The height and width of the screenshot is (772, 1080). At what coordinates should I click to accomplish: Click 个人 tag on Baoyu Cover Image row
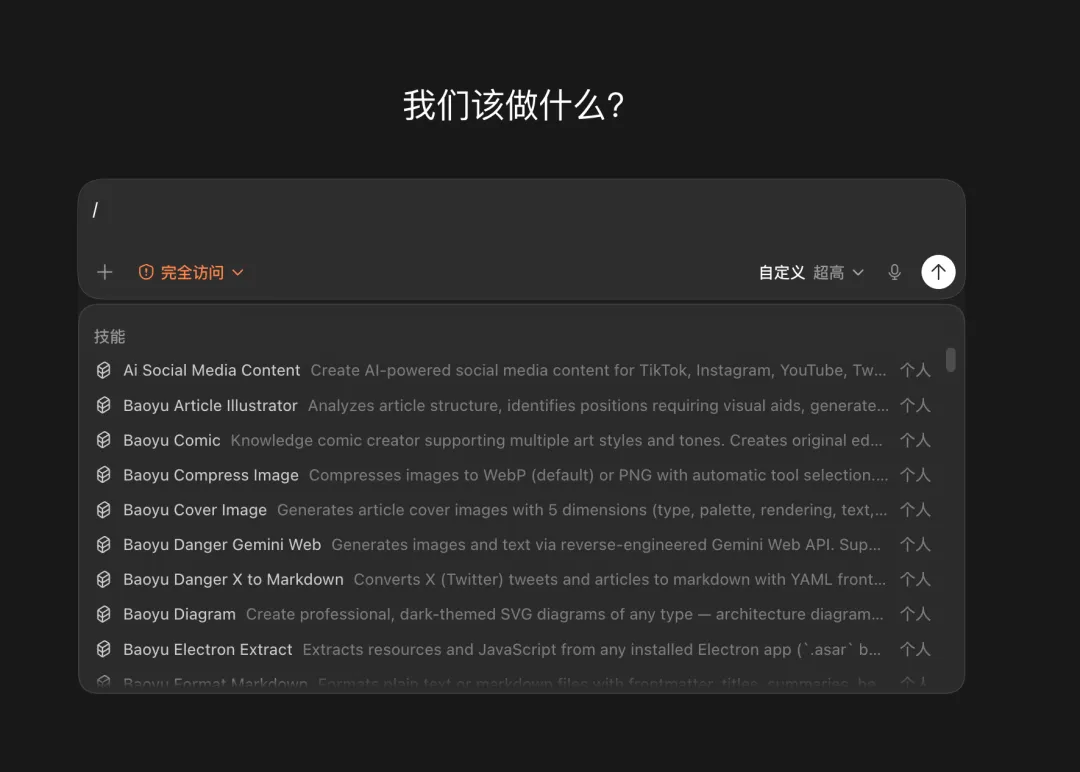(x=915, y=510)
